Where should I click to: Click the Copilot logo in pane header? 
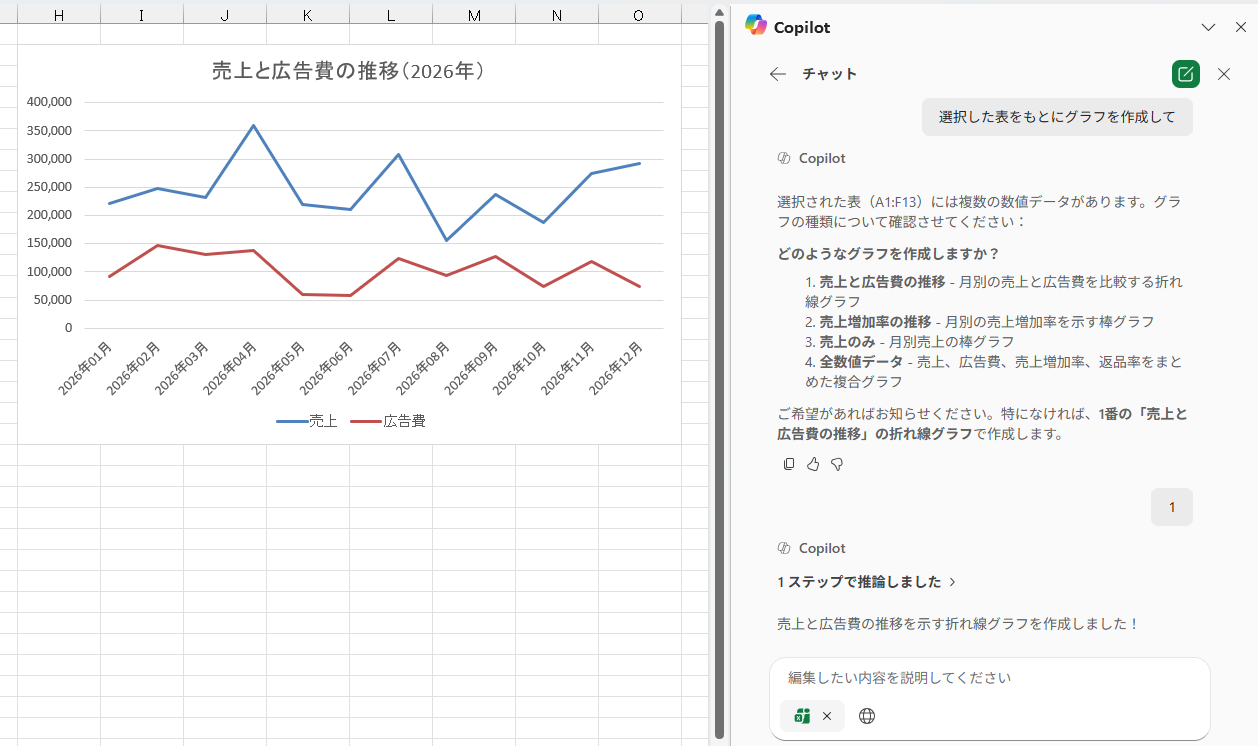[x=756, y=27]
